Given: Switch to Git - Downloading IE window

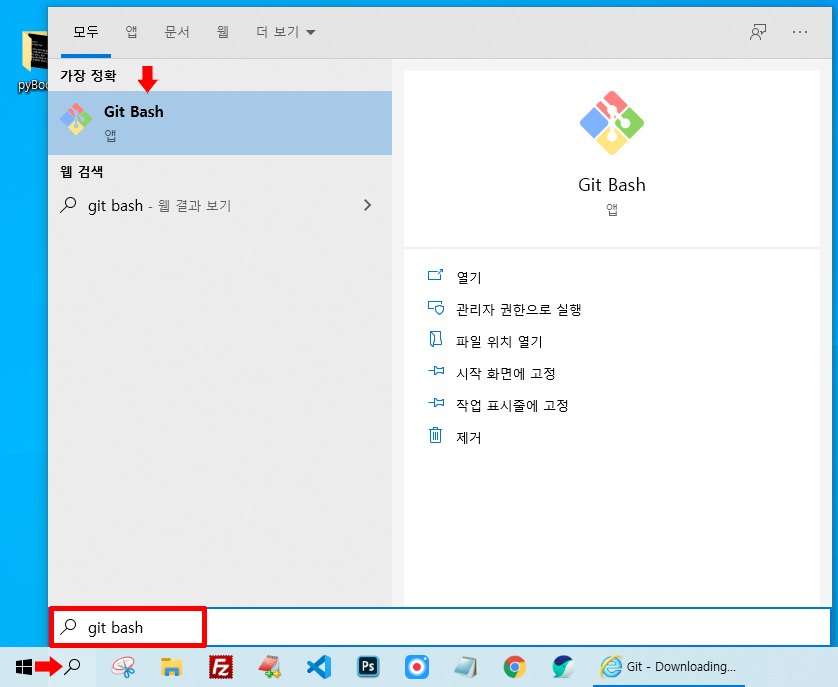Looking at the screenshot, I should [x=669, y=667].
